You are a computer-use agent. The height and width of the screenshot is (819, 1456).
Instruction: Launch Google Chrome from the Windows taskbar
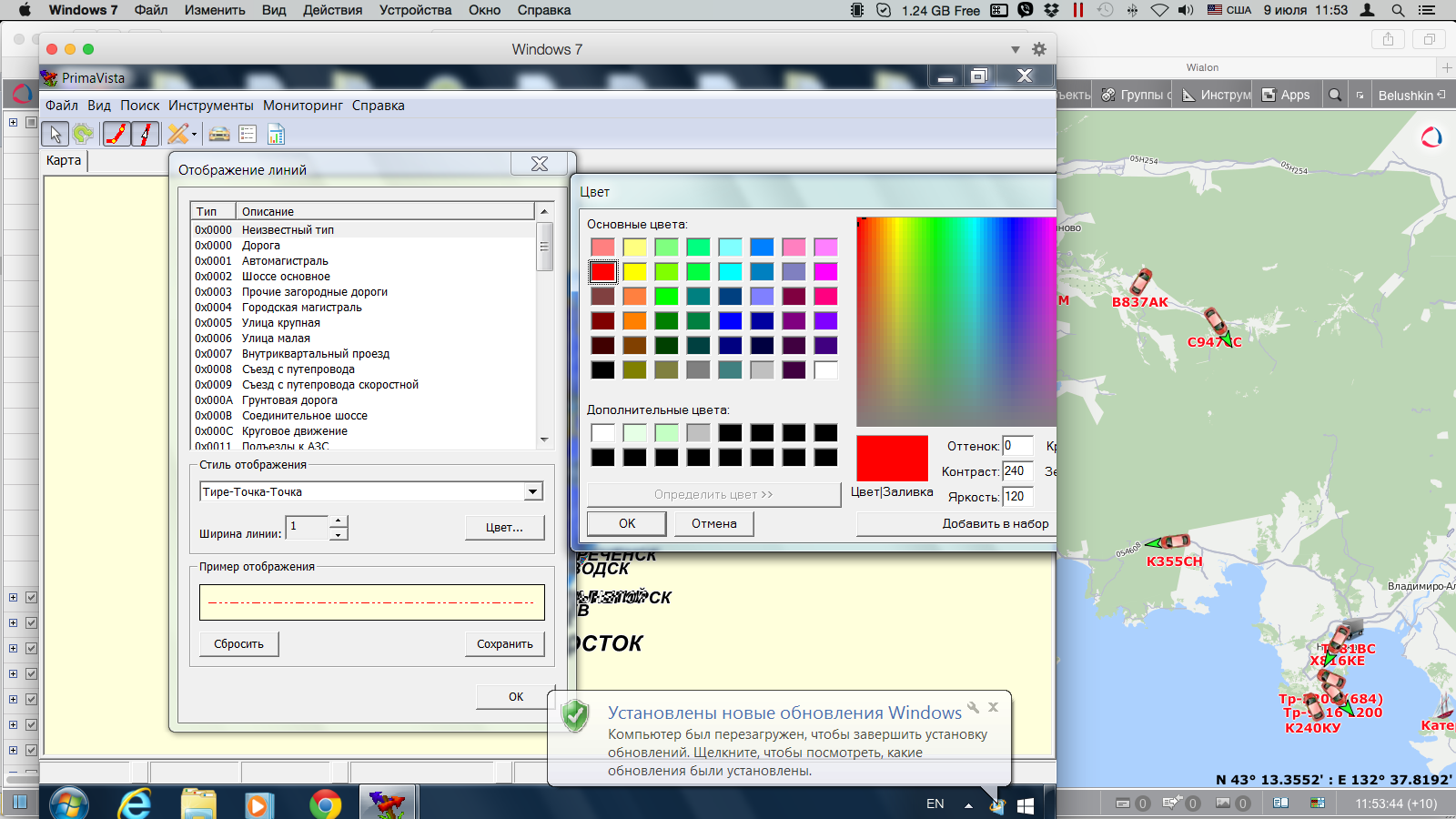325,804
